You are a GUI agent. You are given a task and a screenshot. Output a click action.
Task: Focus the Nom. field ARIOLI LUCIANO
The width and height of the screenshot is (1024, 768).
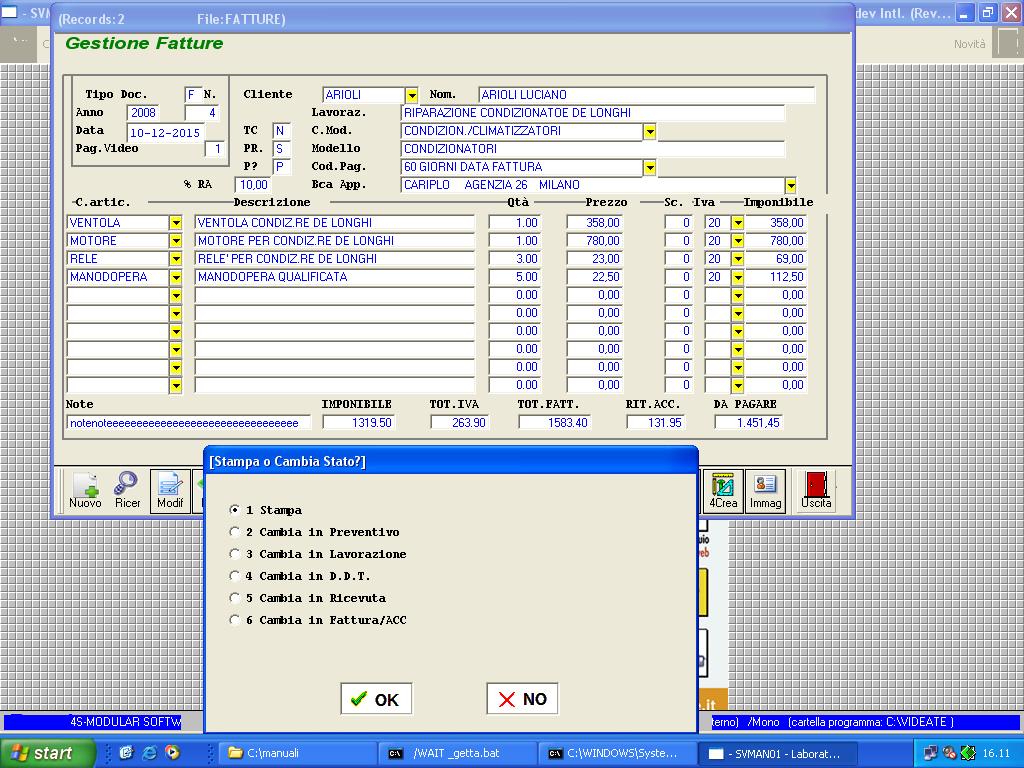[x=647, y=95]
